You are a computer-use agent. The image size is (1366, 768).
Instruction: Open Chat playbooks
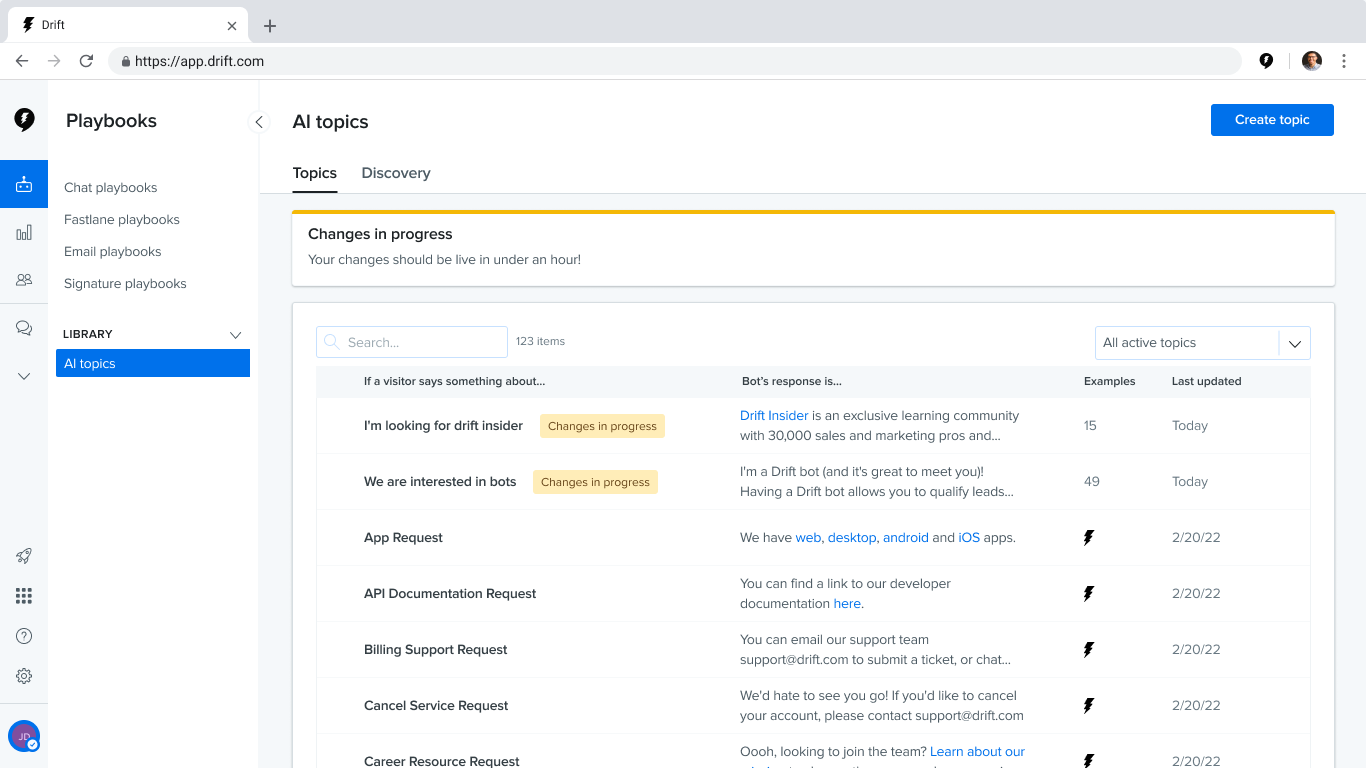coord(111,187)
